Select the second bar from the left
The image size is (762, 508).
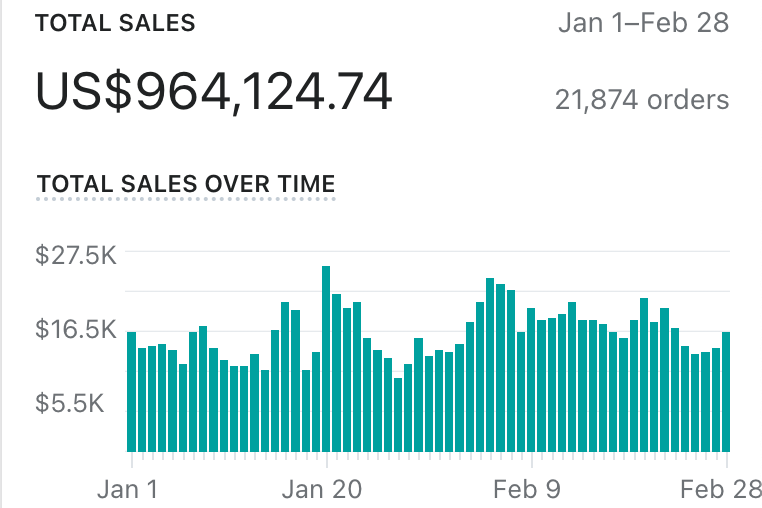(x=142, y=399)
